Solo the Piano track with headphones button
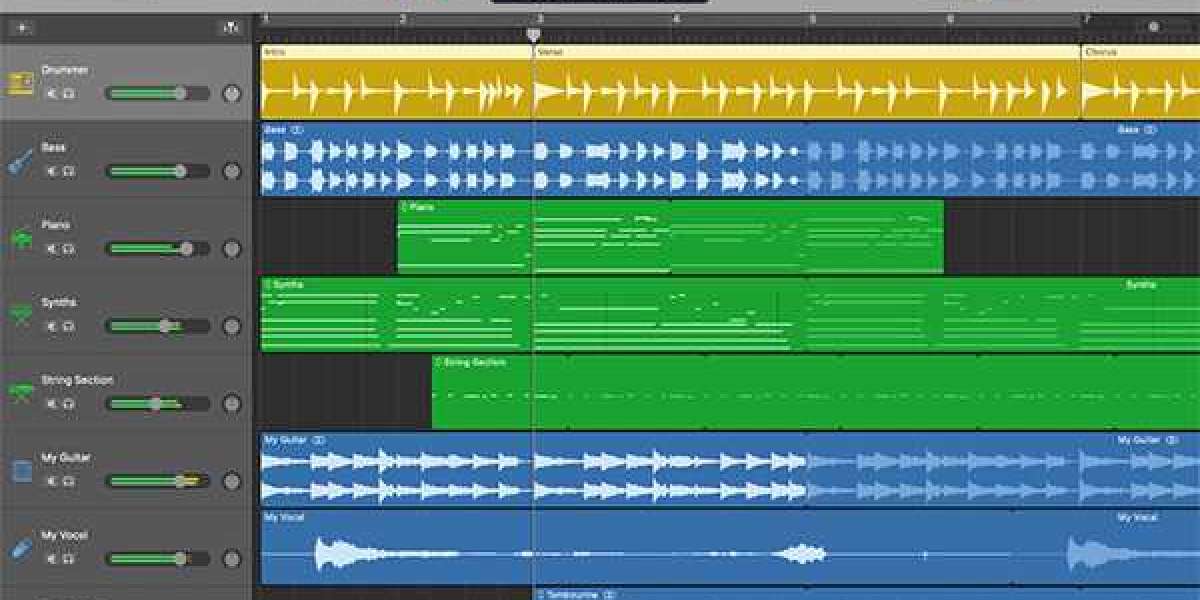 click(69, 248)
